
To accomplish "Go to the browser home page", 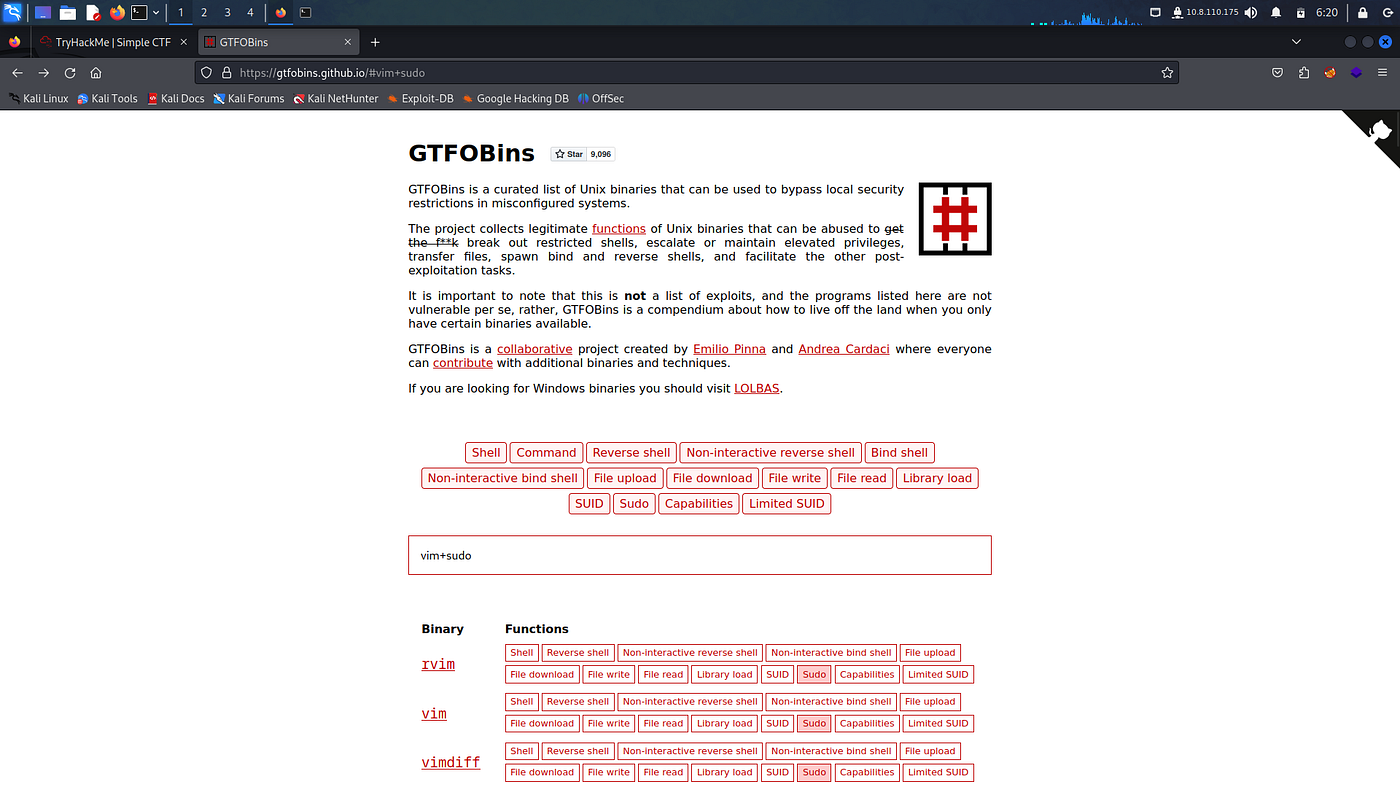I will pyautogui.click(x=96, y=73).
